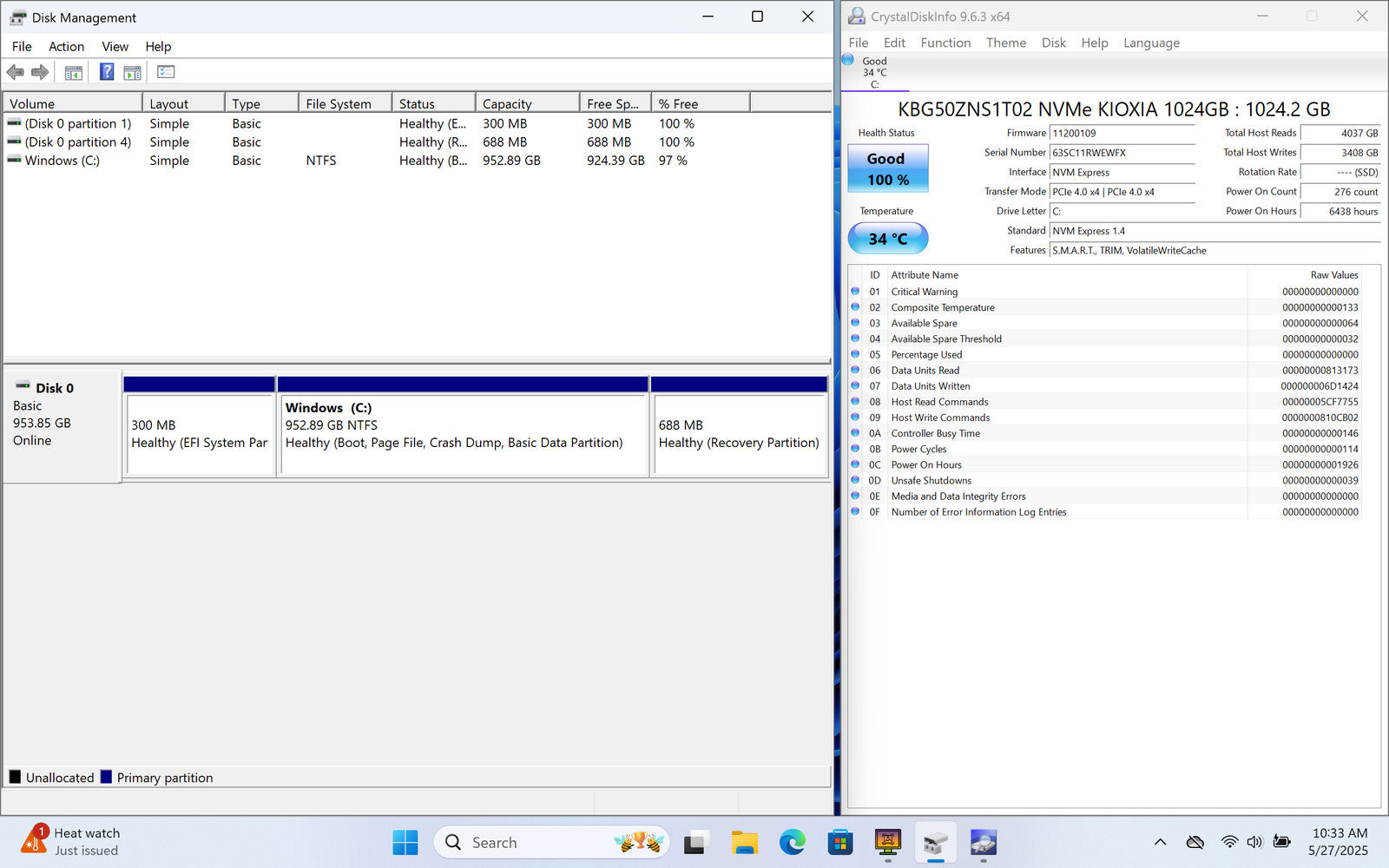
Task: Click the Firmware value field 11200109
Action: tap(1122, 133)
